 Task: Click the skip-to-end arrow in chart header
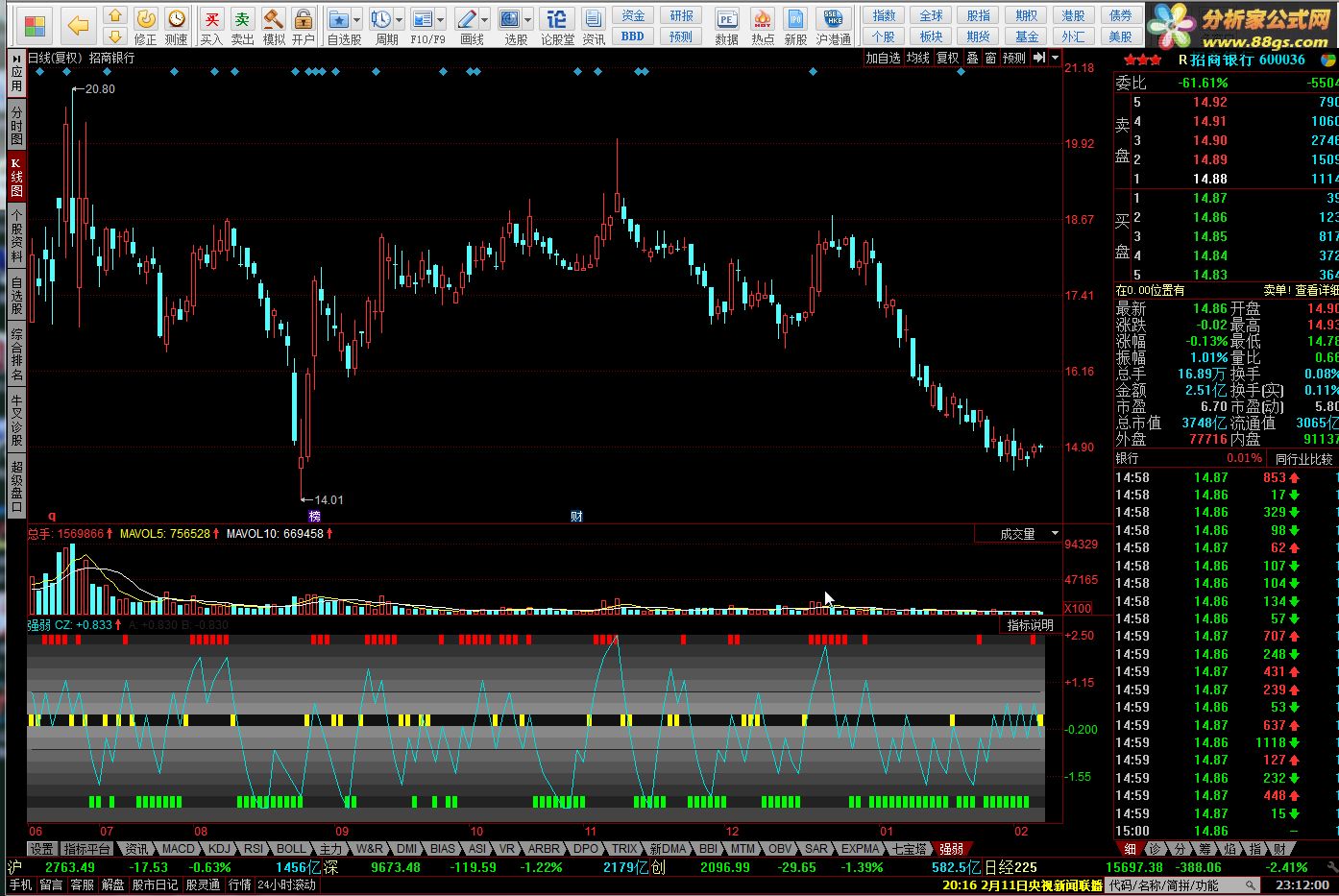(1039, 58)
